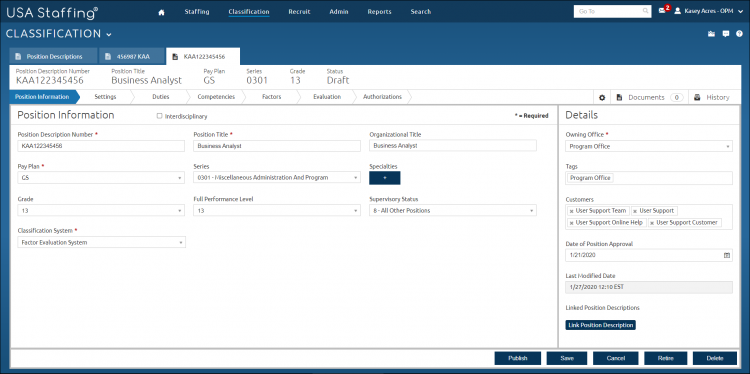The height and width of the screenshot is (374, 750).
Task: Toggle the Interdisciplinary checkbox
Action: 160,116
